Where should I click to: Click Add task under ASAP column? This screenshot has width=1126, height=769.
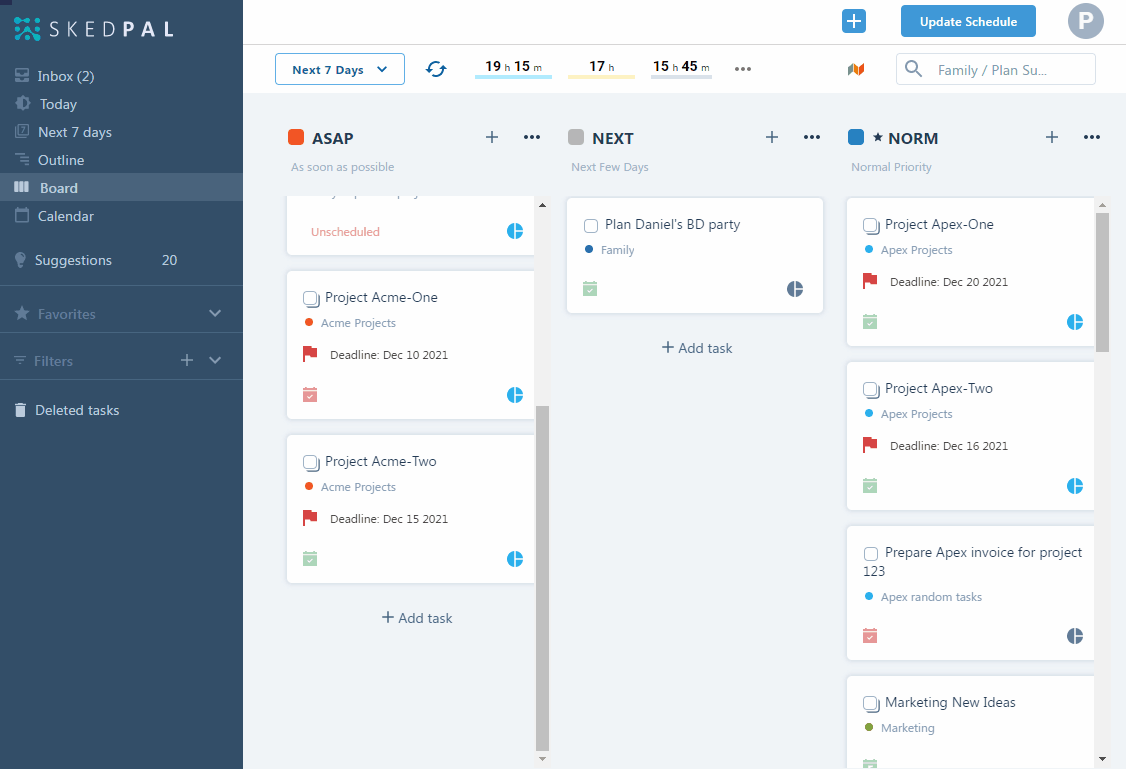click(x=417, y=617)
